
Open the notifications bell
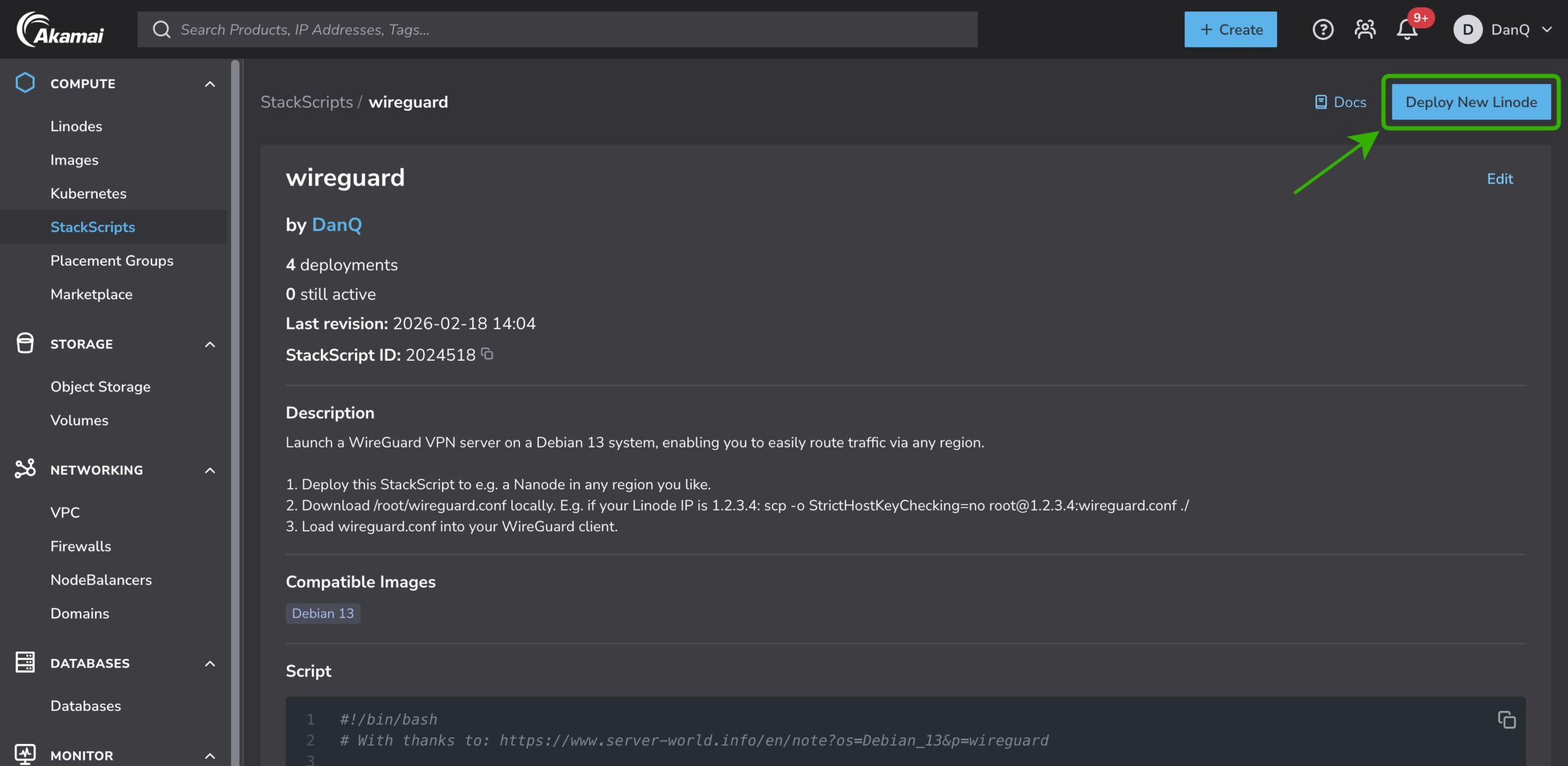point(1407,29)
